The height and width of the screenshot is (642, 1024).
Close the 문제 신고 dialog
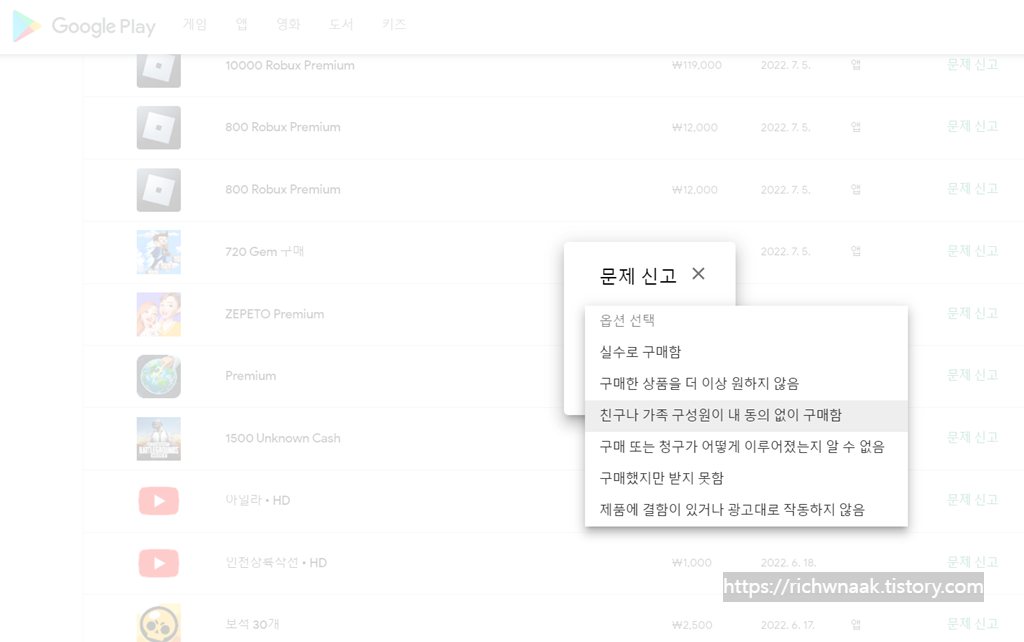(x=698, y=274)
